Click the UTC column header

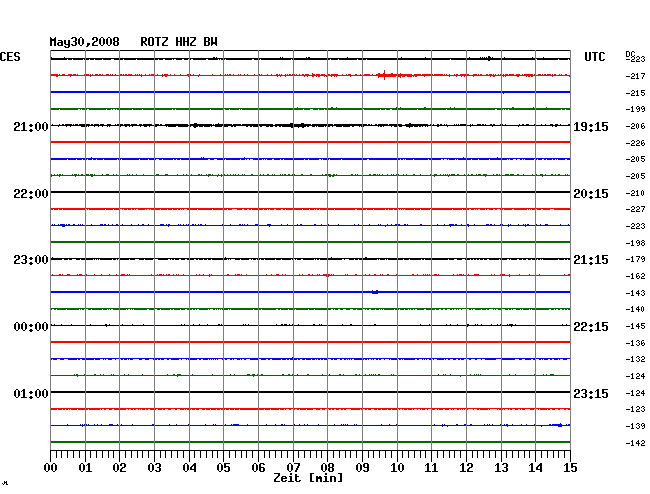pyautogui.click(x=594, y=57)
